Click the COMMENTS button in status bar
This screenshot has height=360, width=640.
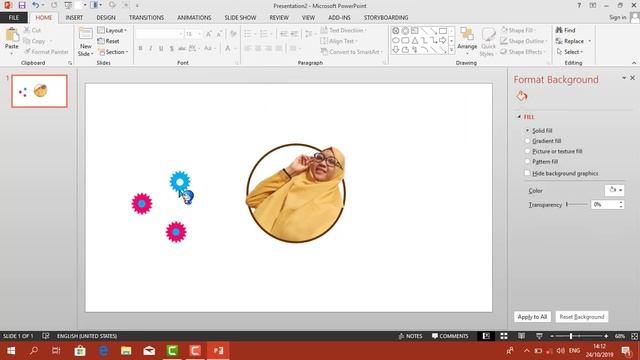point(450,336)
